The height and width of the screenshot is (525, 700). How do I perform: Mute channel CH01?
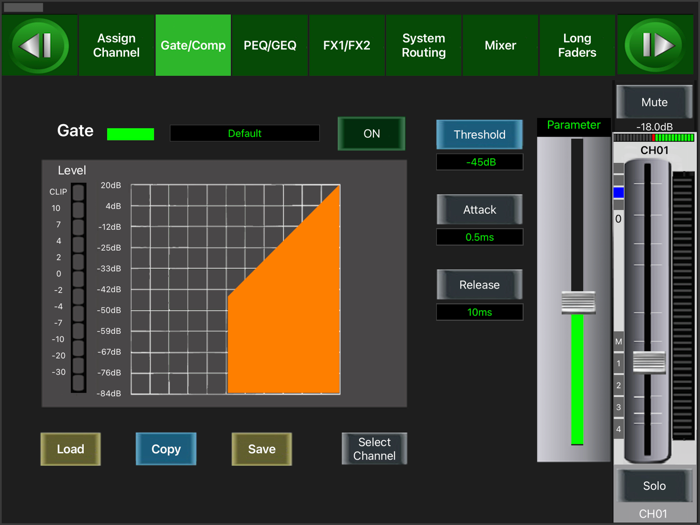click(x=654, y=102)
